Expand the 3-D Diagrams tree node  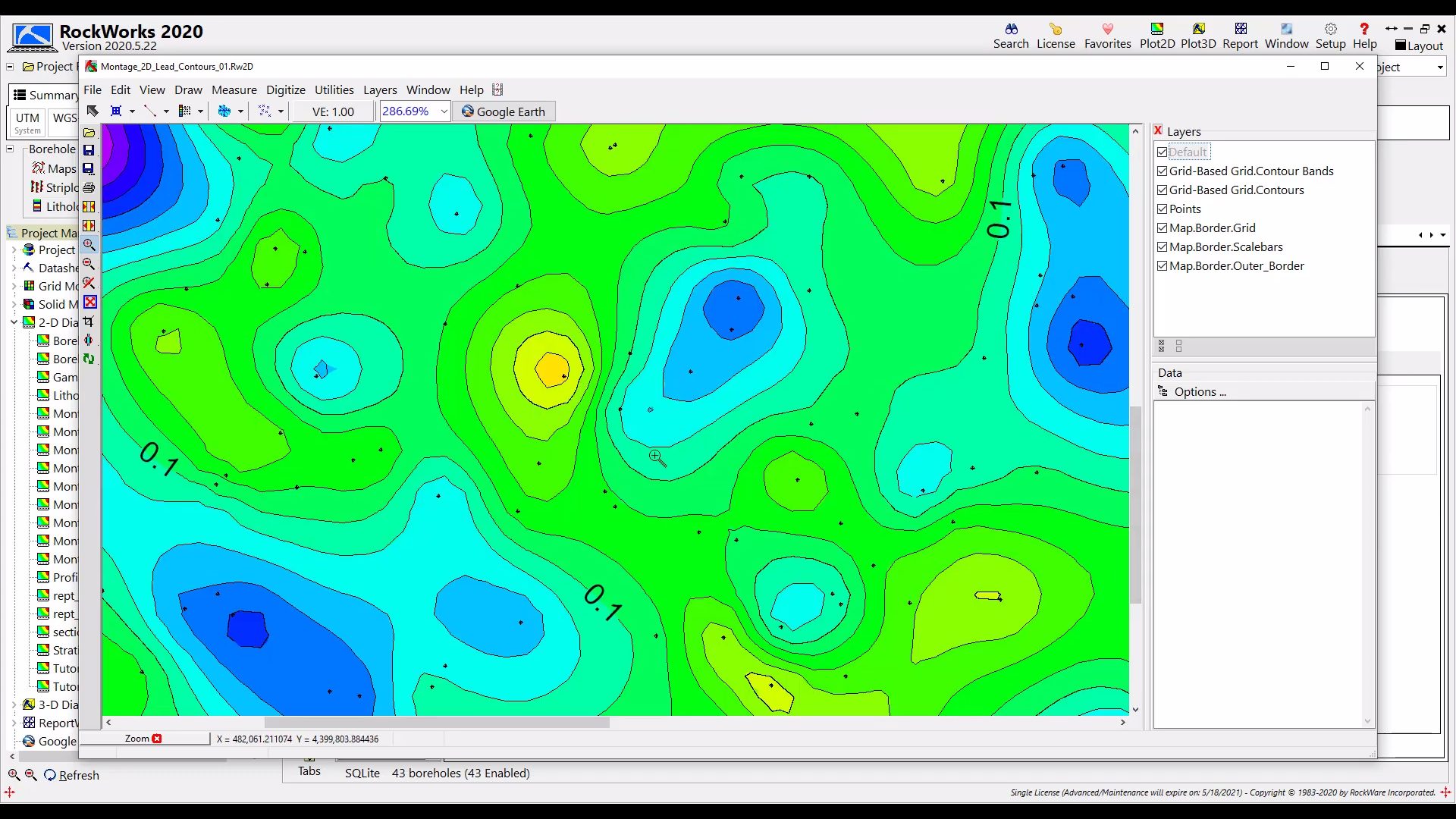(x=14, y=704)
